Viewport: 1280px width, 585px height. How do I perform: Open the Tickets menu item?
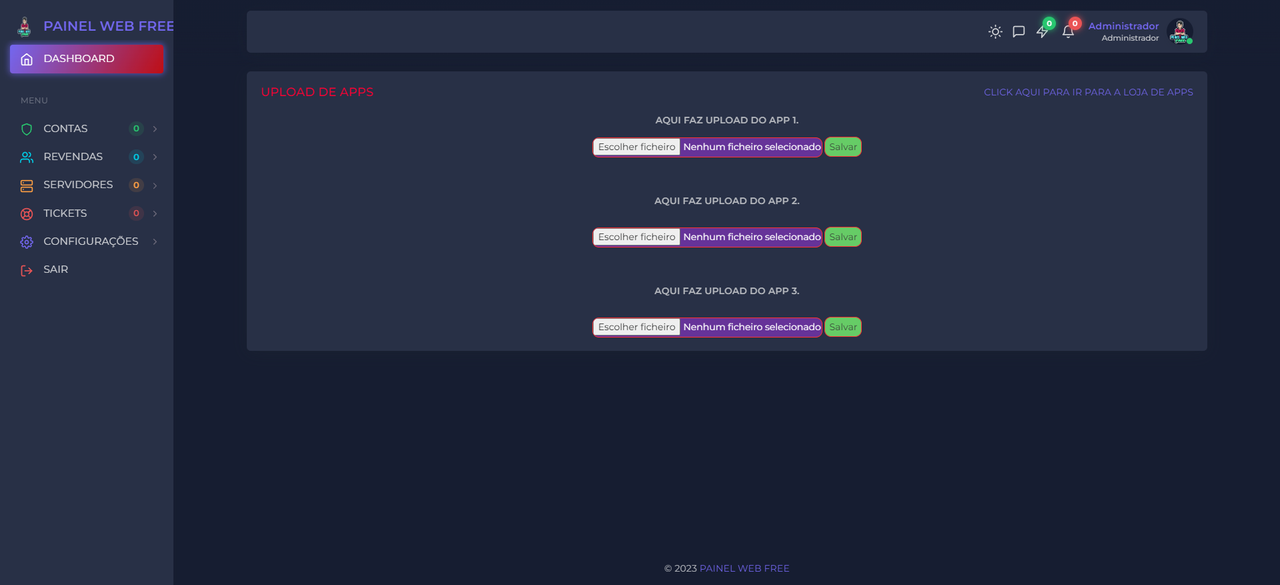click(87, 213)
